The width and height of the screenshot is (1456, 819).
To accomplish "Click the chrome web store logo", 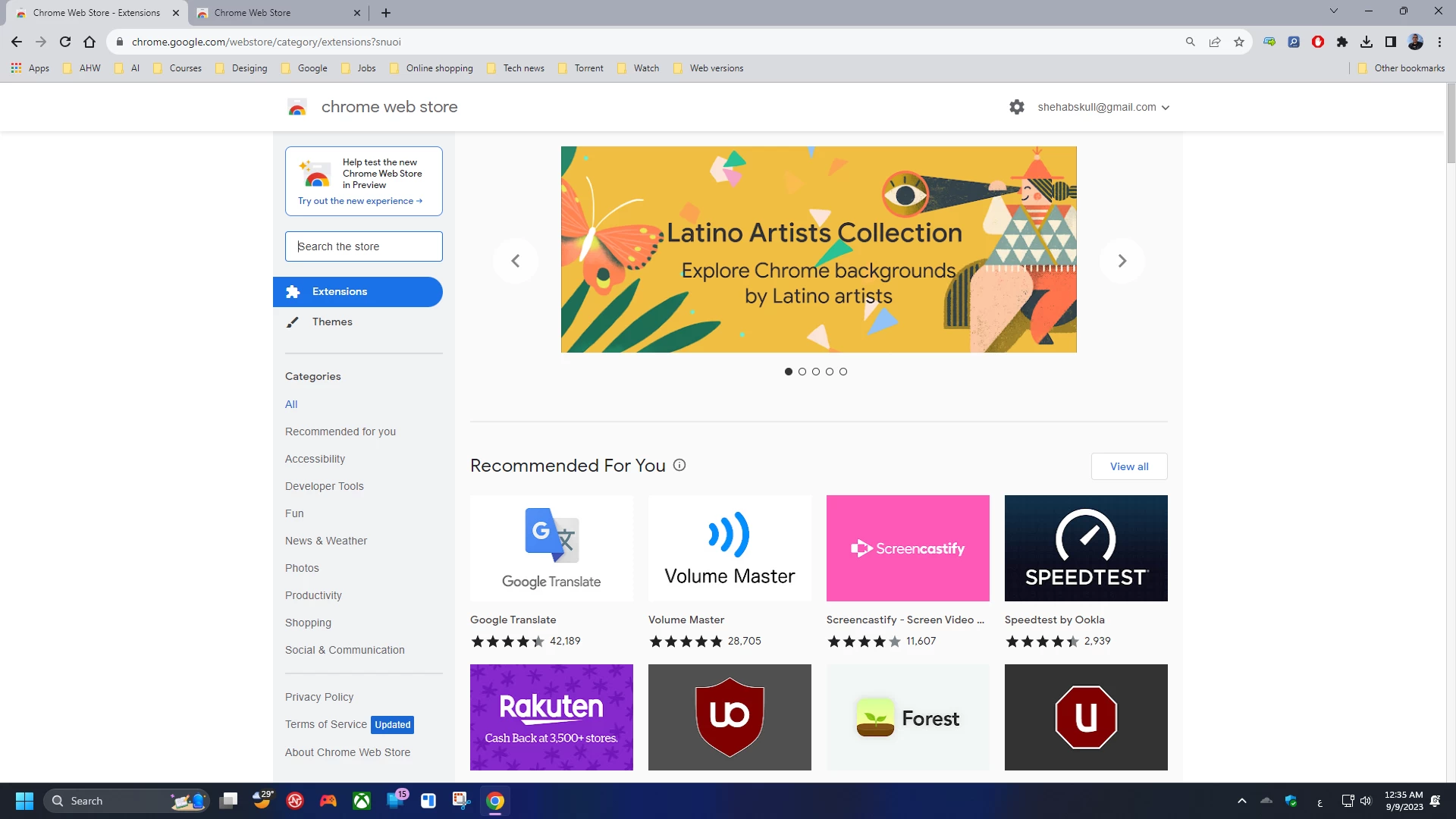I will 297,107.
